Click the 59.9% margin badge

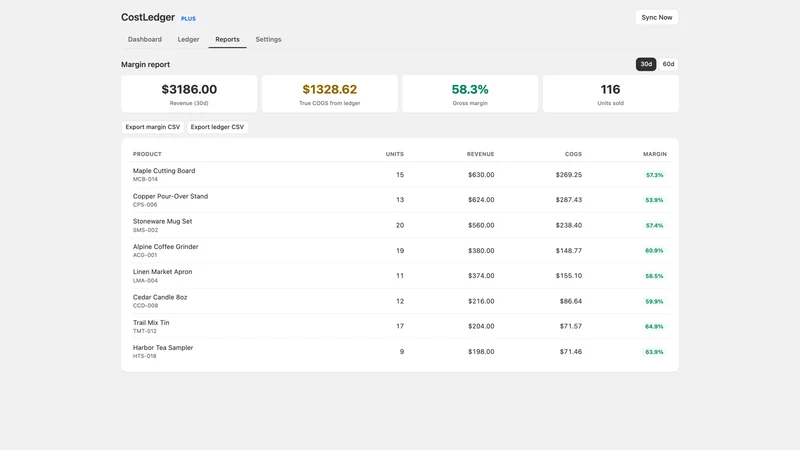(x=654, y=302)
